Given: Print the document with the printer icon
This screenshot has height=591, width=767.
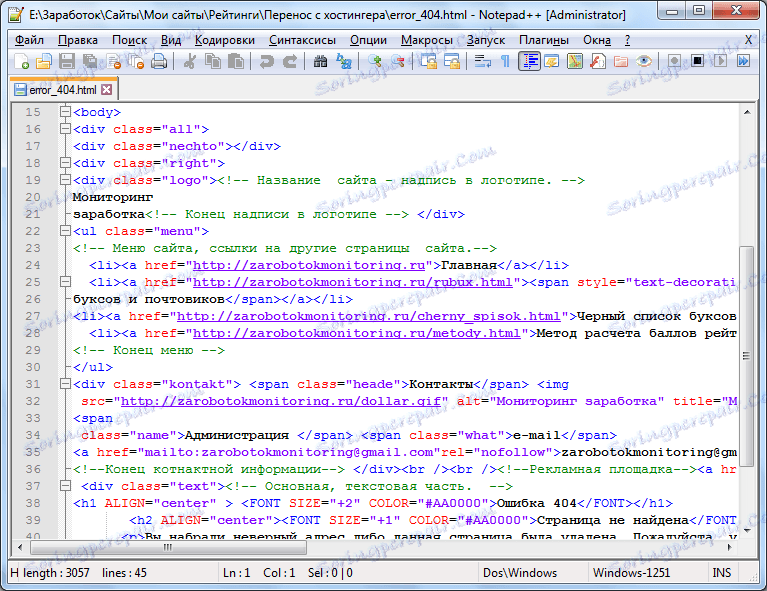Looking at the screenshot, I should coord(159,61).
